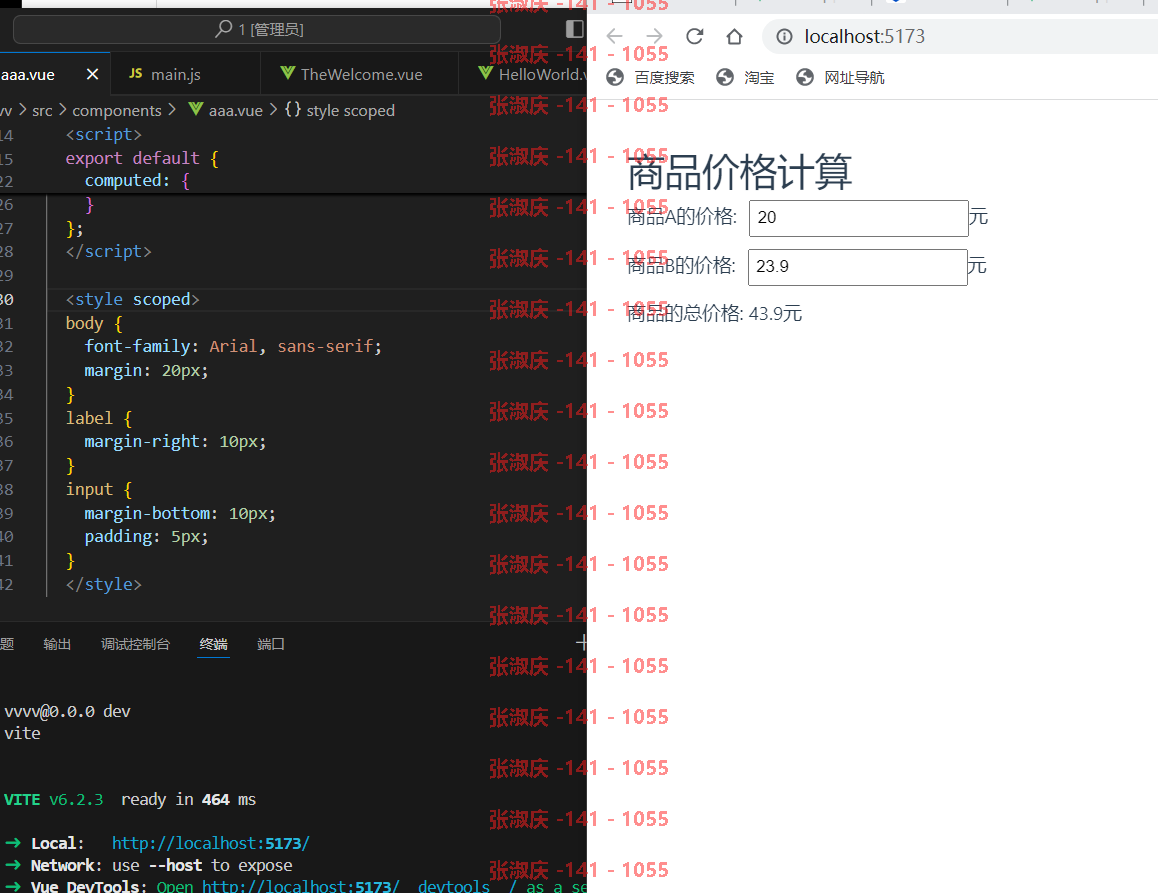
Task: Open the 百度搜索 bookmark
Action: [x=651, y=78]
